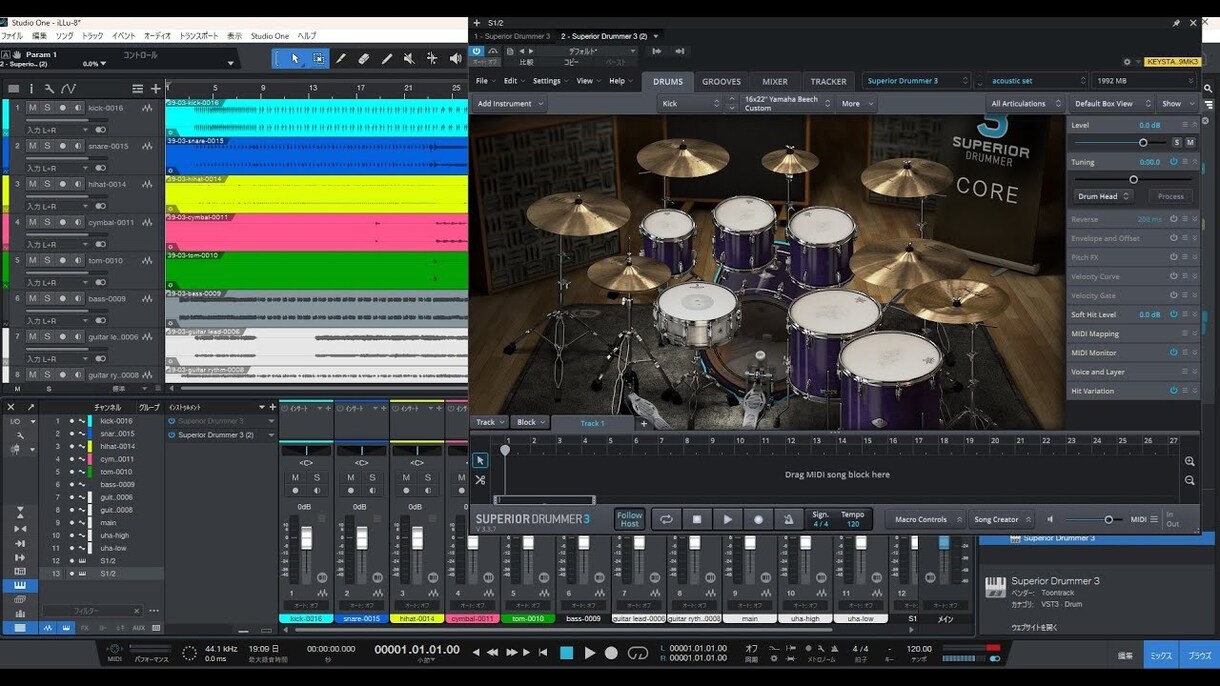Open the track inspector info icon
The image size is (1220, 686).
coord(31,89)
